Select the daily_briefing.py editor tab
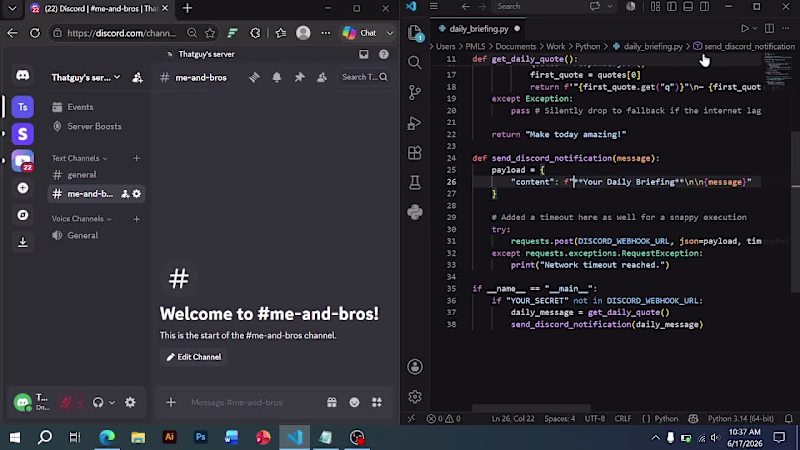The image size is (800, 450). [479, 29]
